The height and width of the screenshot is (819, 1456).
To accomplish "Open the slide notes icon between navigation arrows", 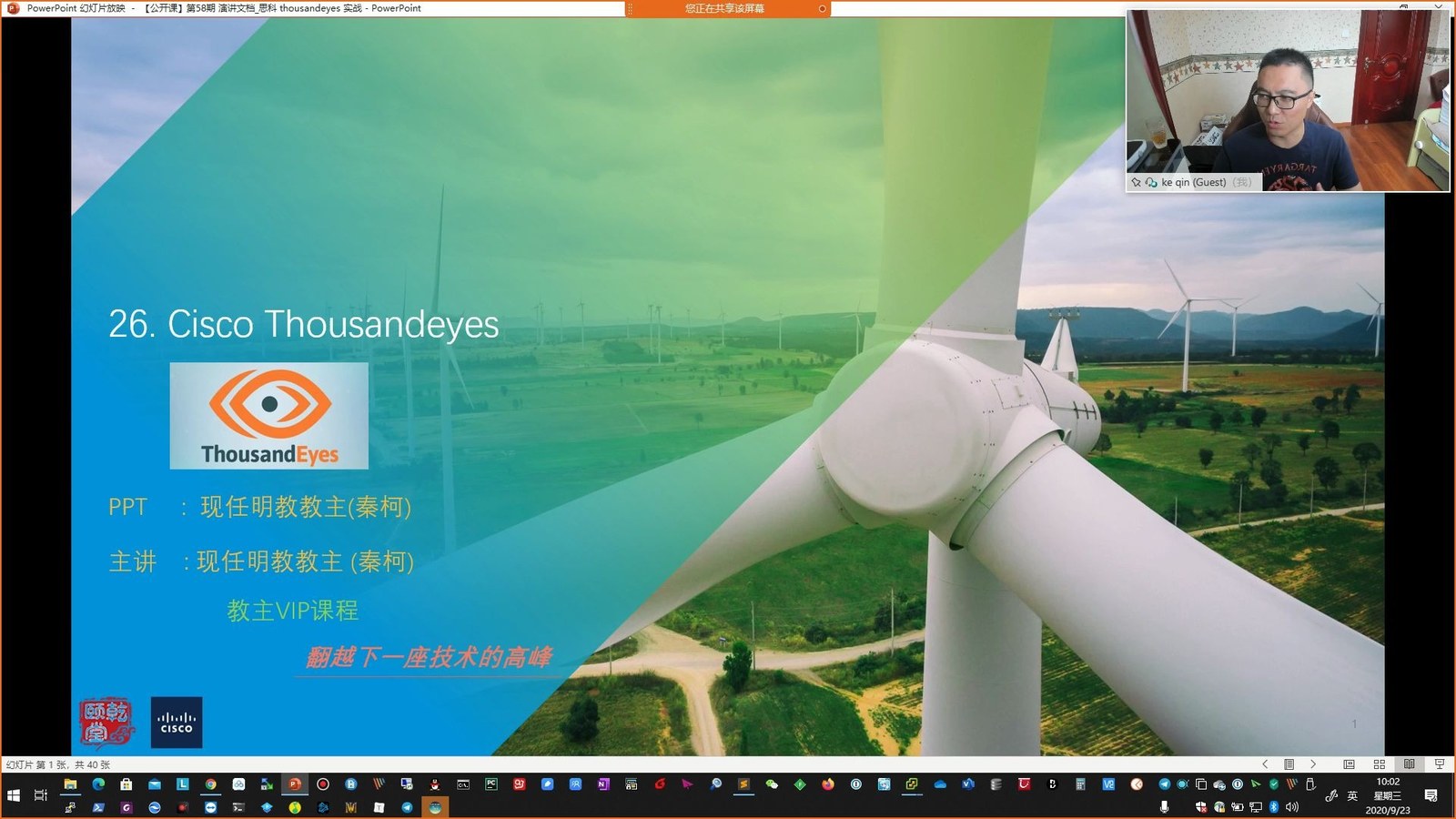I will click(x=1289, y=764).
